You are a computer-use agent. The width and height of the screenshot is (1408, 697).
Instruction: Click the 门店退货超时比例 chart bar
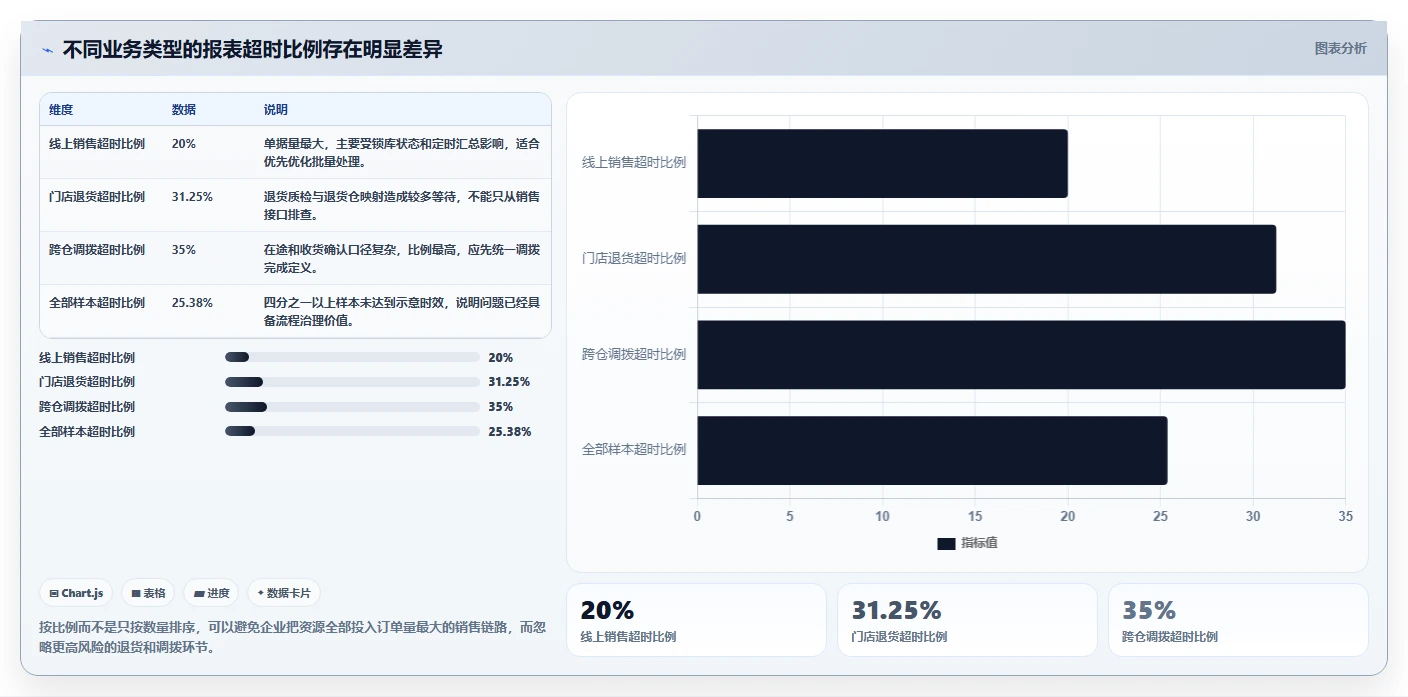coord(986,259)
